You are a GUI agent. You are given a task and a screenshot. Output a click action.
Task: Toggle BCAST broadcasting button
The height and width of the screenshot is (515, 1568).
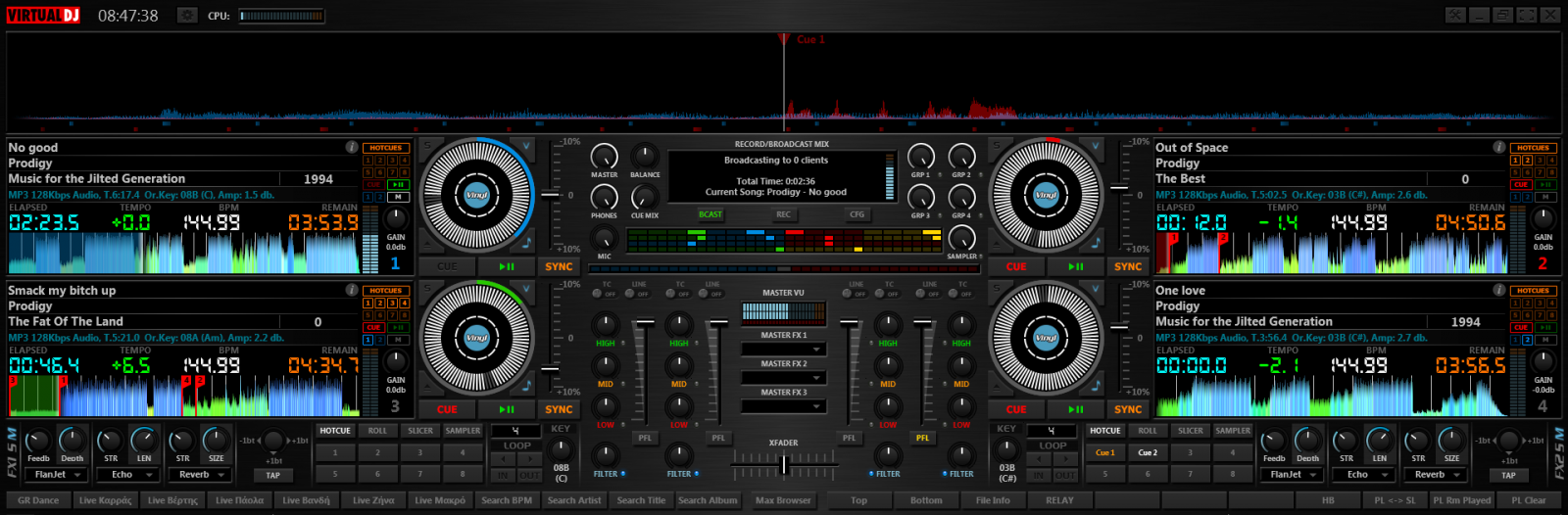710,214
